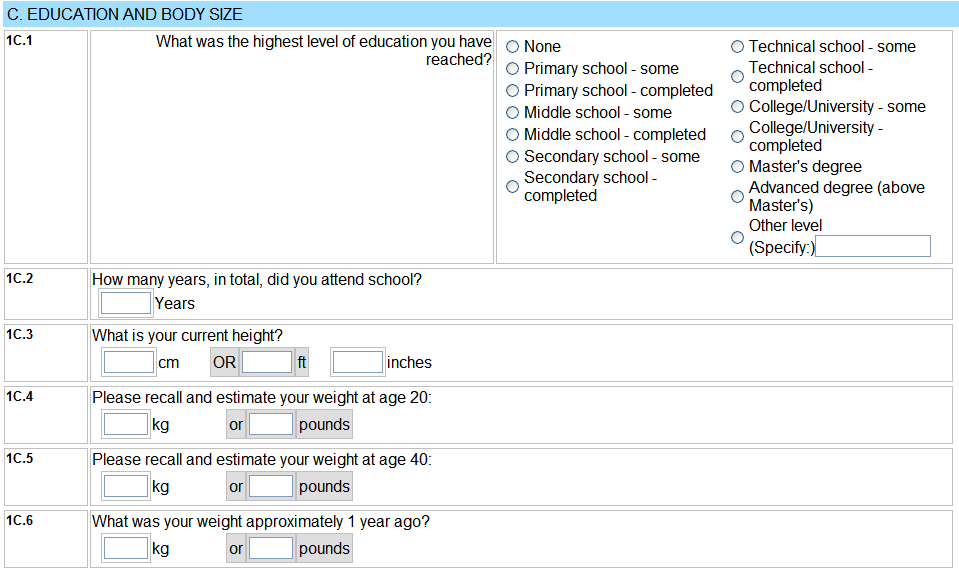Screen dimensions: 959x570
Task: Click the age 40 weight pounds field
Action: [x=271, y=486]
